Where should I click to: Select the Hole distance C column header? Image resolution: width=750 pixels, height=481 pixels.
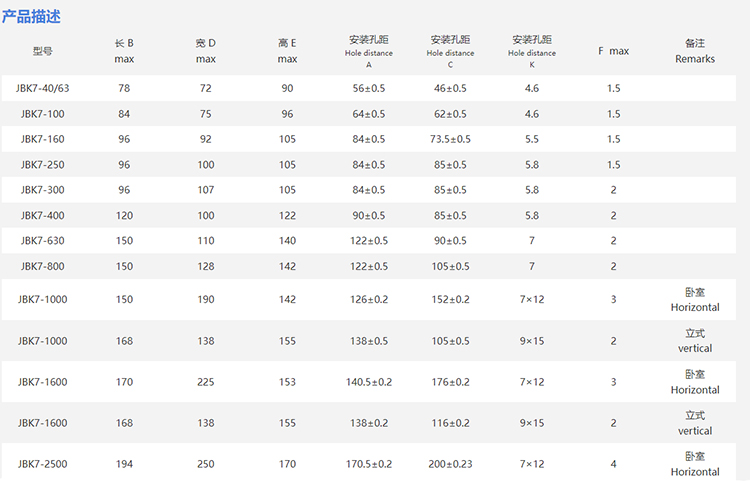pos(450,52)
